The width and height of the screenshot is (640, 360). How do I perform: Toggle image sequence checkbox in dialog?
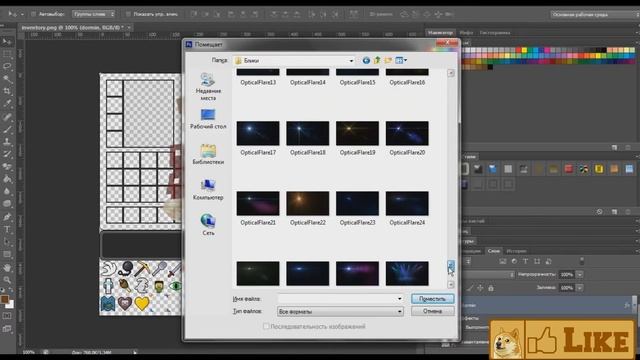[266, 326]
